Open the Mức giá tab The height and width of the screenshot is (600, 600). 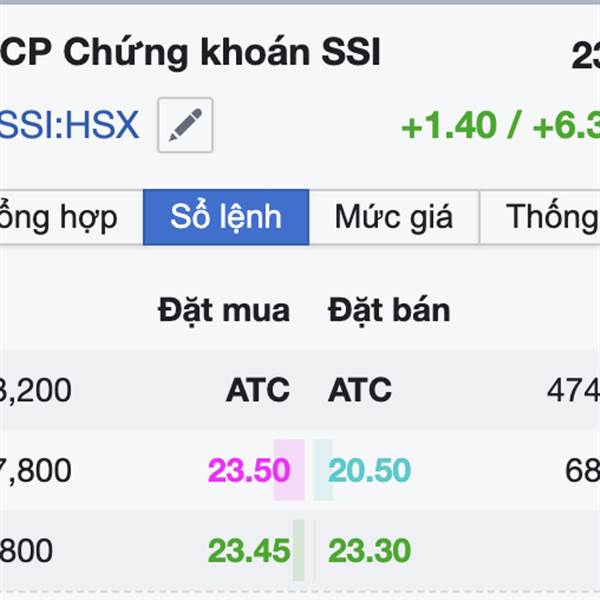pyautogui.click(x=394, y=217)
